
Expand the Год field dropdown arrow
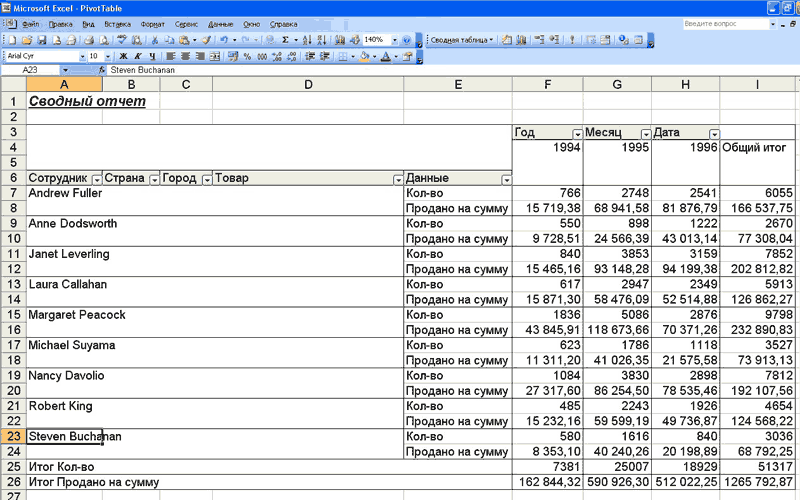577,134
